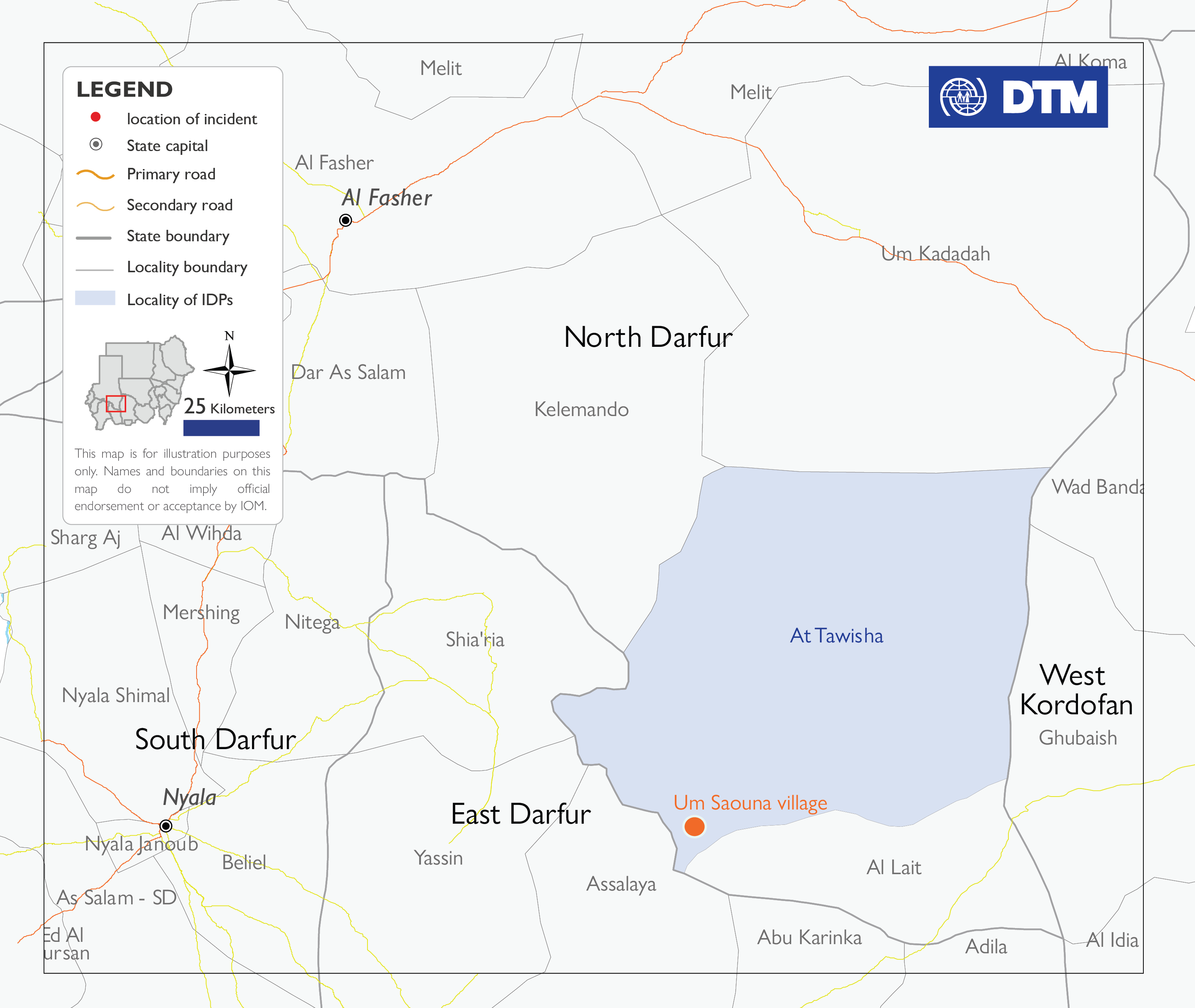This screenshot has height=1008, width=1195.
Task: Click the West Kordofan state label
Action: coord(1076,690)
